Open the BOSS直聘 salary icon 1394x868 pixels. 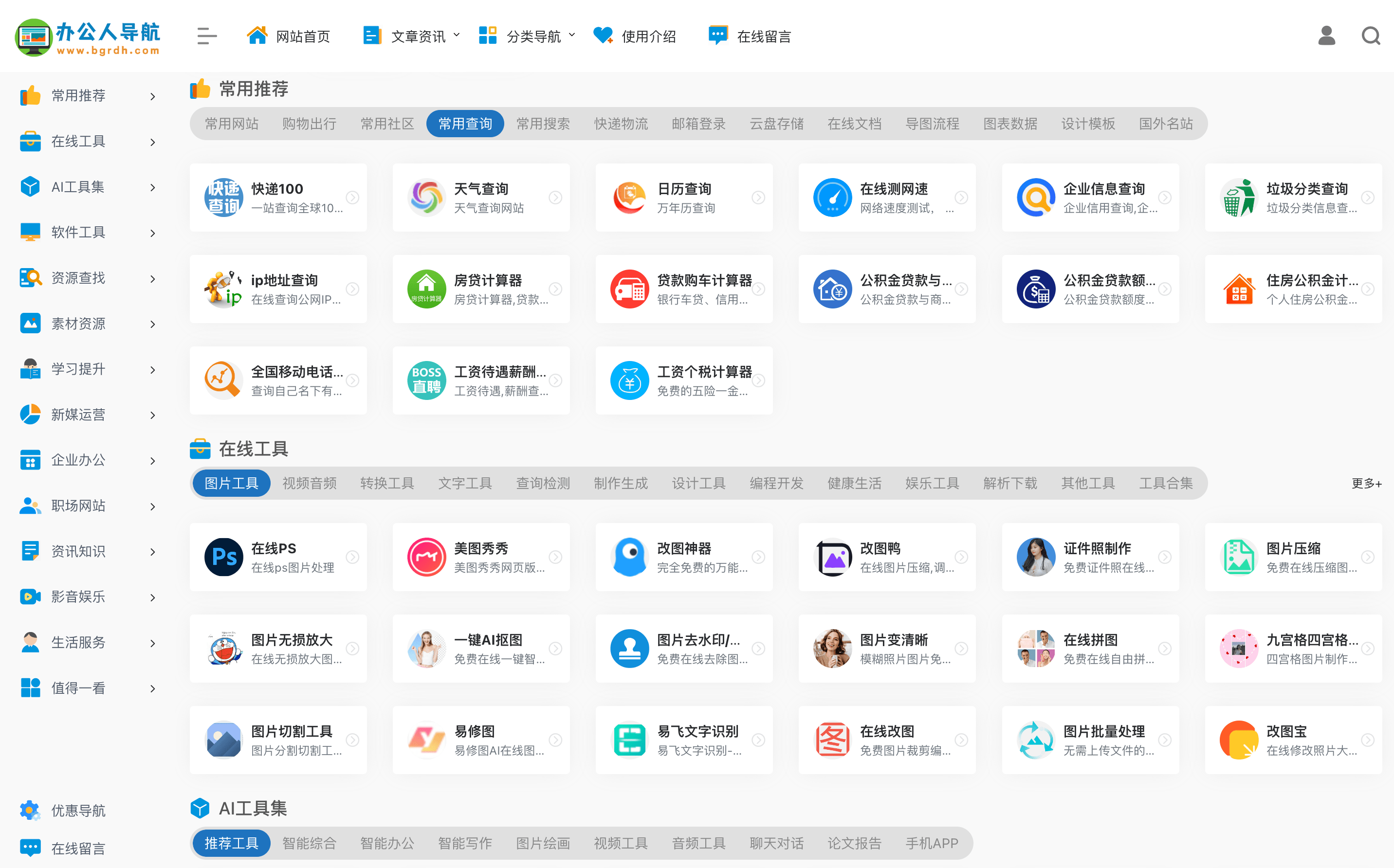426,380
